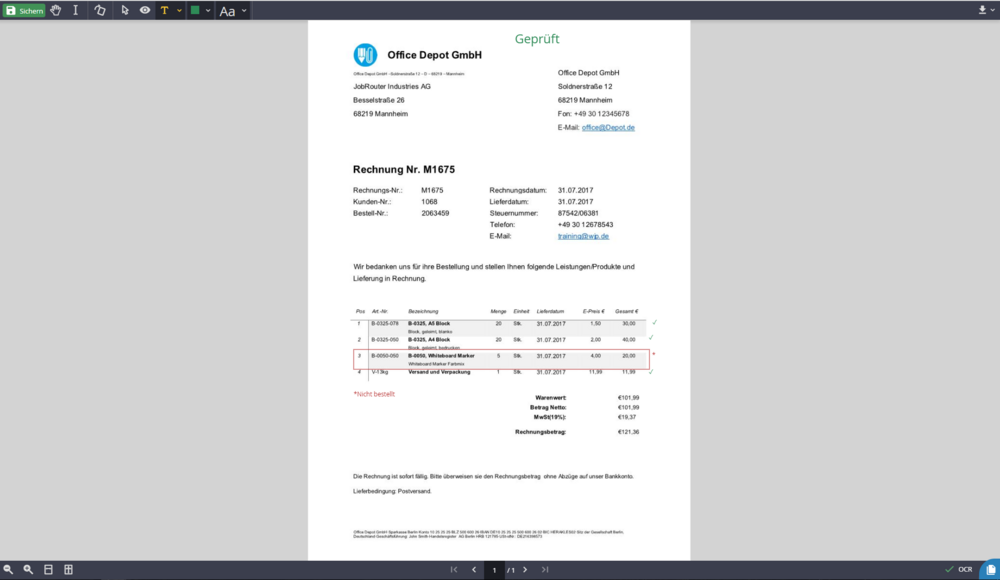Screen dimensions: 1000x580
Task: Click the download icon at top right
Action: 982,10
